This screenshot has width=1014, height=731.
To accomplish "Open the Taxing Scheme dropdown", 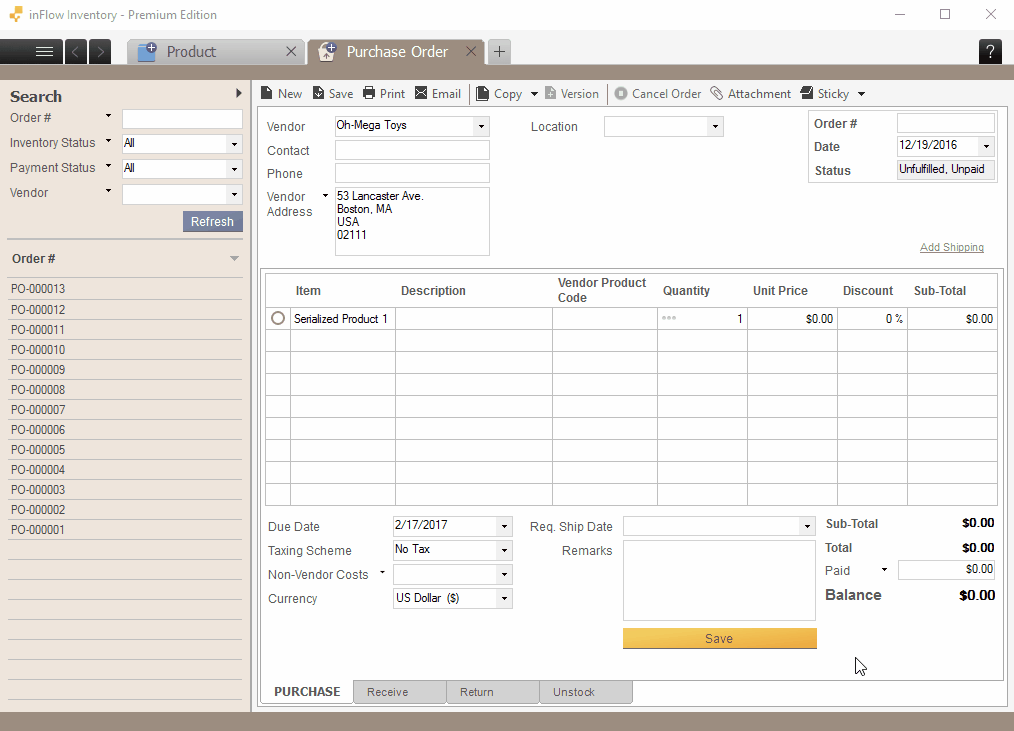I will coord(504,550).
